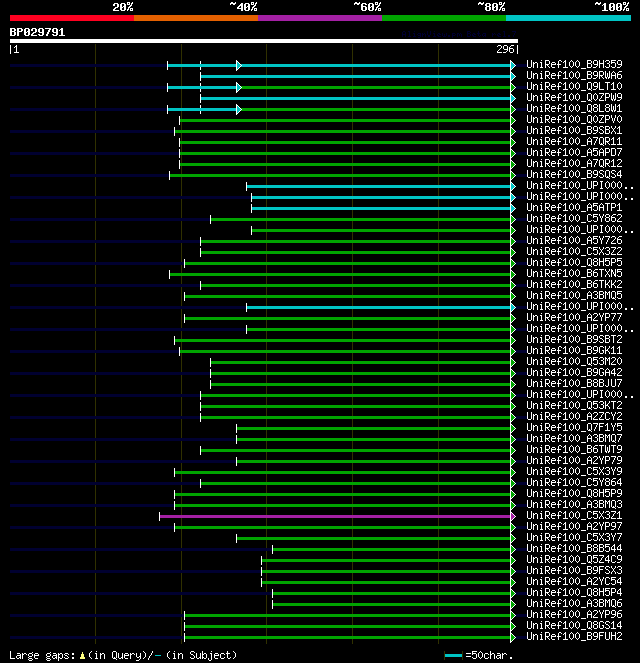Select label UniRef100_Q8H5P5
The width and height of the screenshot is (640, 663).
pyautogui.click(x=574, y=262)
